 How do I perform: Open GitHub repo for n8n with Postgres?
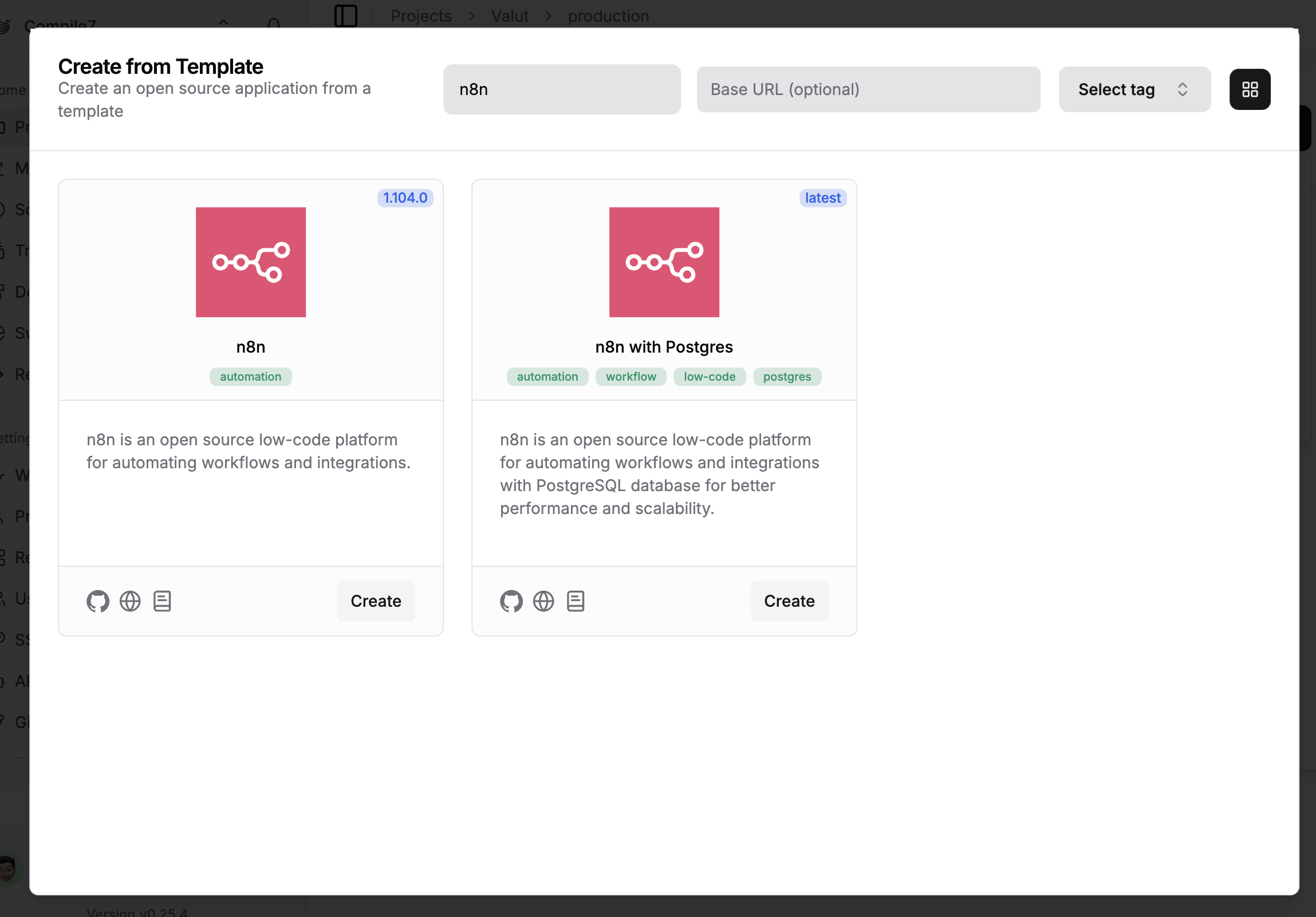[x=511, y=601]
